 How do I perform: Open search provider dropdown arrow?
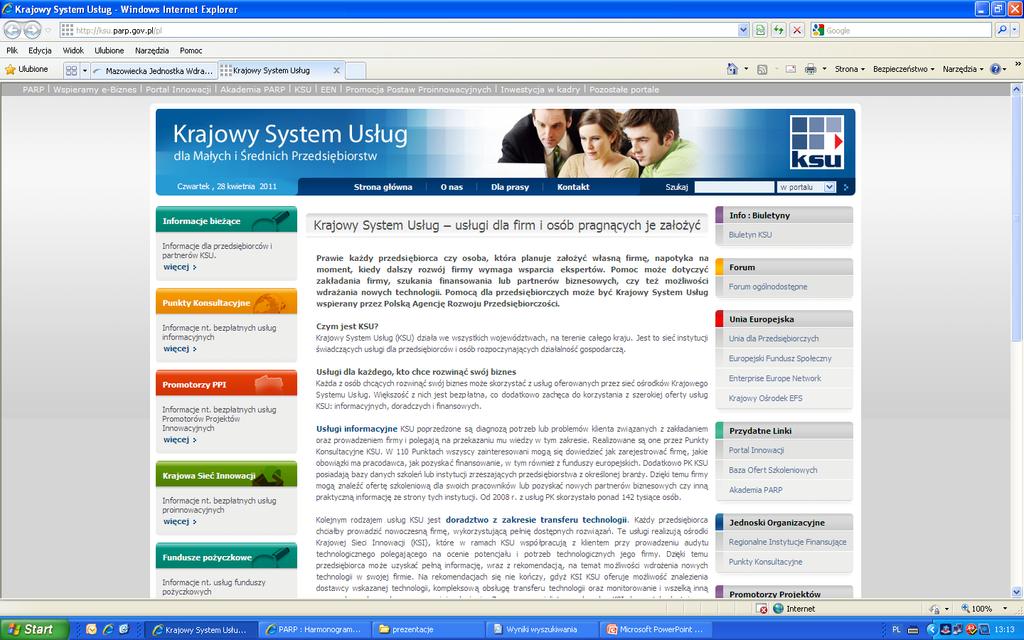click(1015, 30)
